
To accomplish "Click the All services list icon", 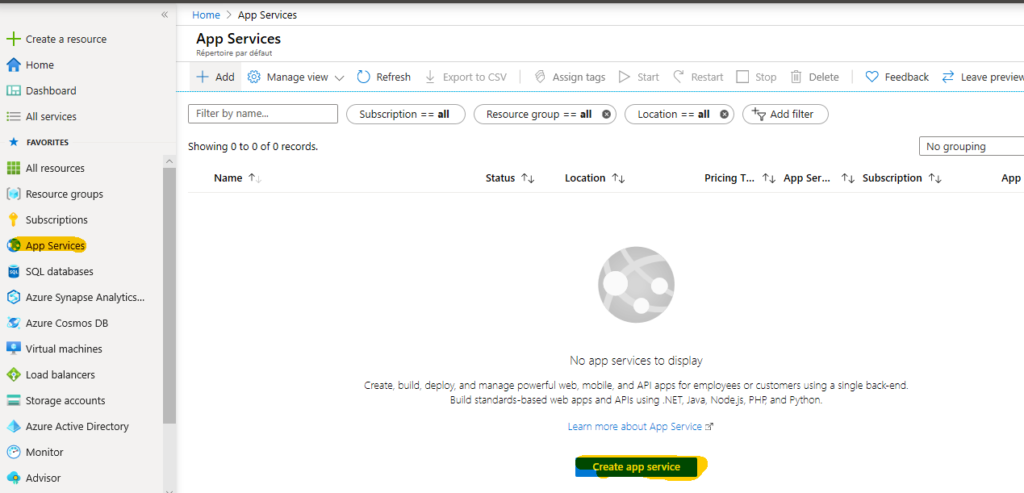I will tap(13, 116).
